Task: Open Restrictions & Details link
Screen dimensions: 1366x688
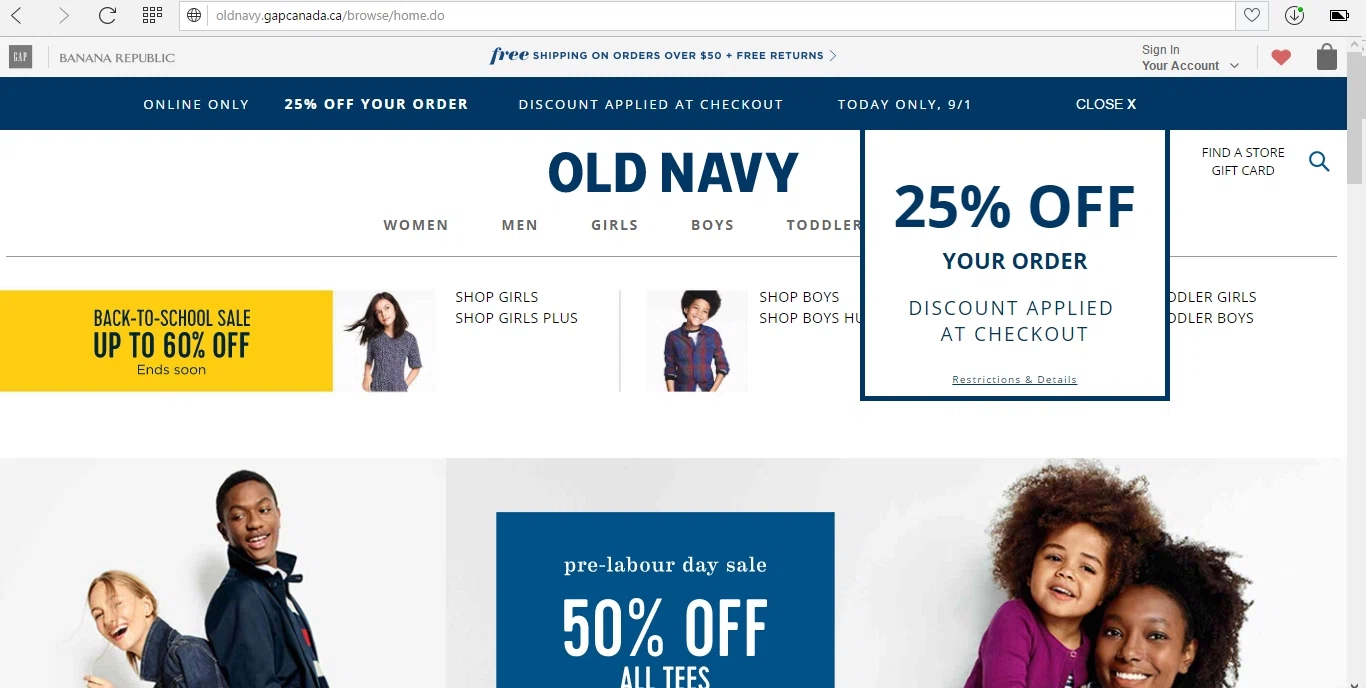Action: [x=1014, y=380]
